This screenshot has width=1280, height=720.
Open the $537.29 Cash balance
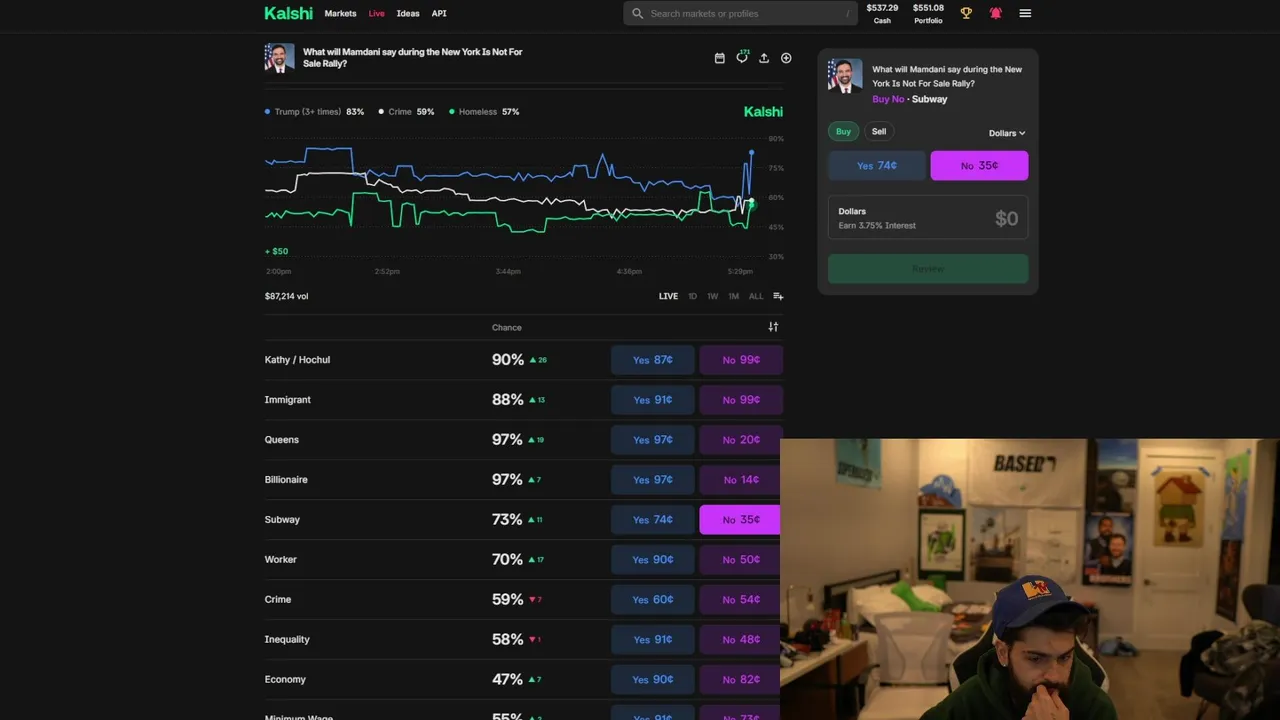(882, 13)
